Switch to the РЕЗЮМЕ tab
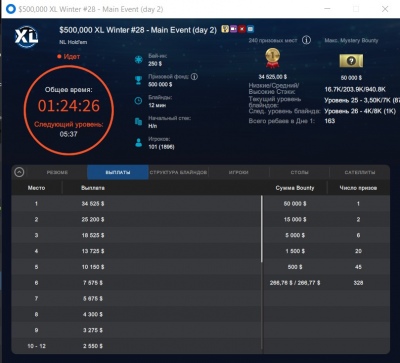 point(57,172)
